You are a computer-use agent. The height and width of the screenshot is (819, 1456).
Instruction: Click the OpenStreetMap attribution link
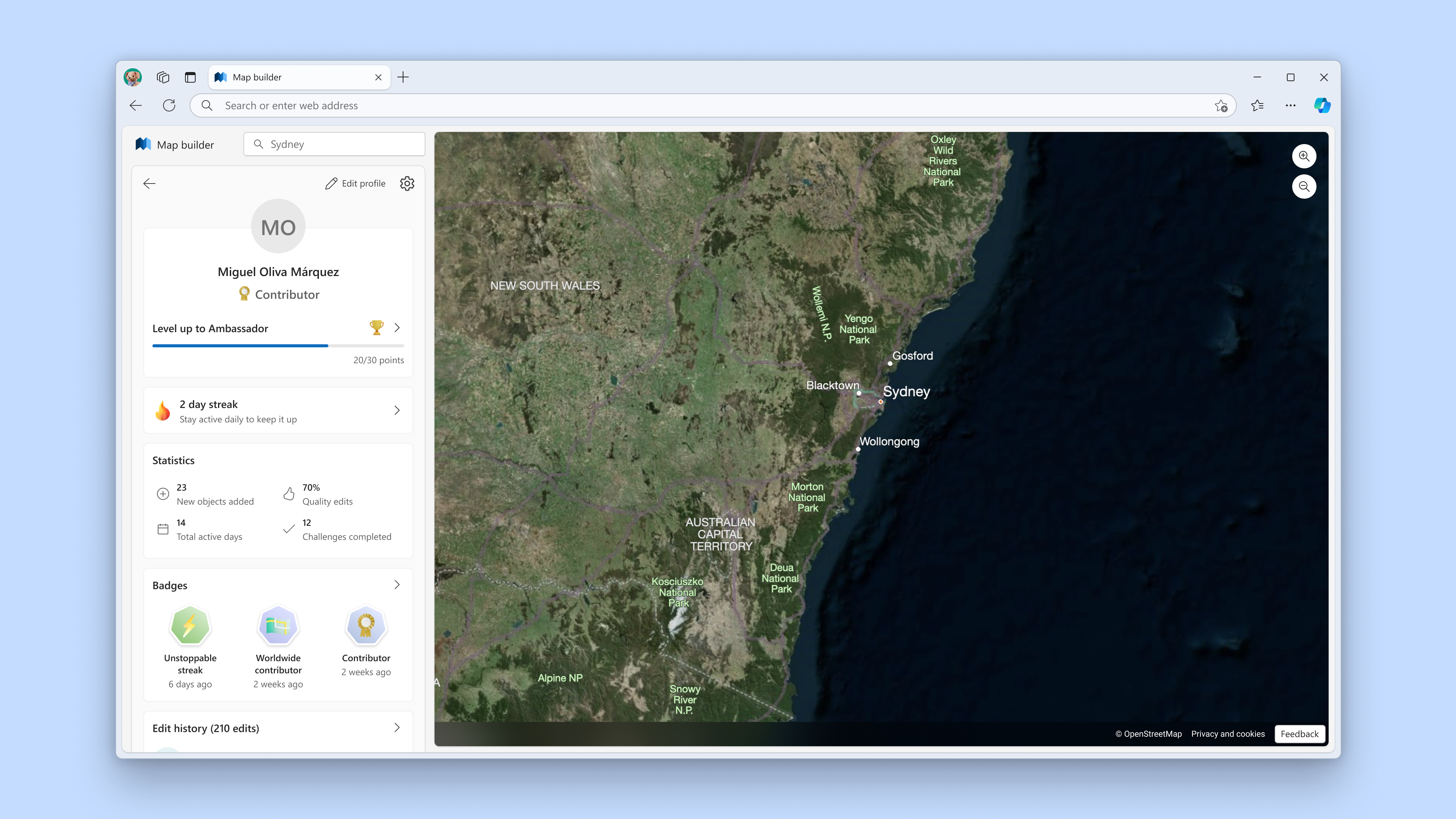coord(1148,734)
